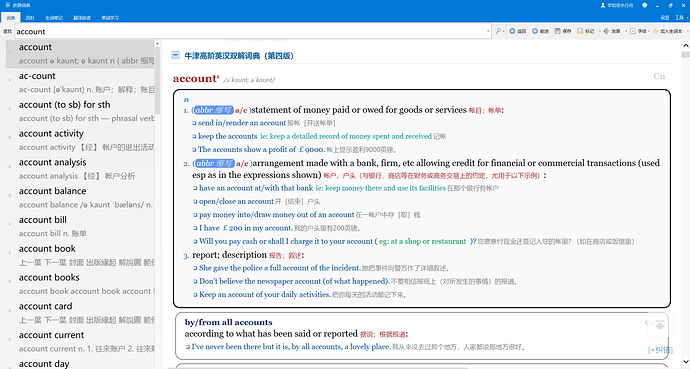Add word with the yellow star icon
The image size is (690, 369).
(x=655, y=31)
